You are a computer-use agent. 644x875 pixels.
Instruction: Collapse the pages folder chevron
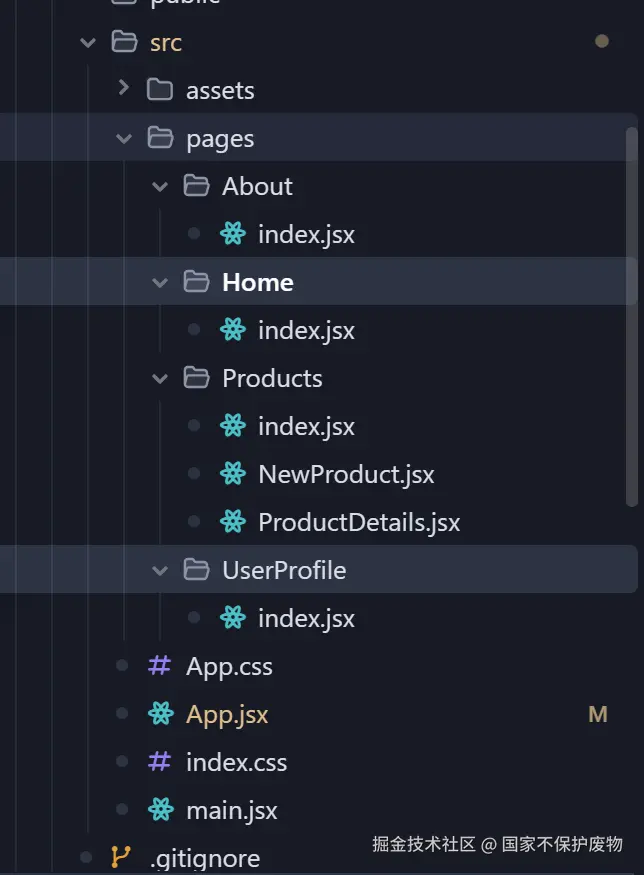[x=124, y=138]
